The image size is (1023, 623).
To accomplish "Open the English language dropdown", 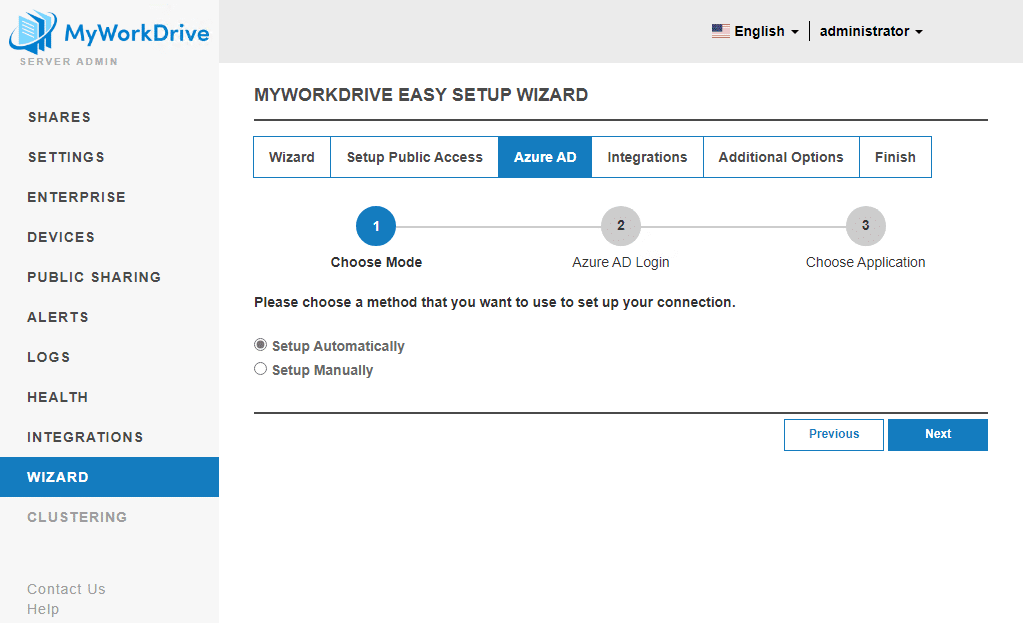I will [x=756, y=31].
